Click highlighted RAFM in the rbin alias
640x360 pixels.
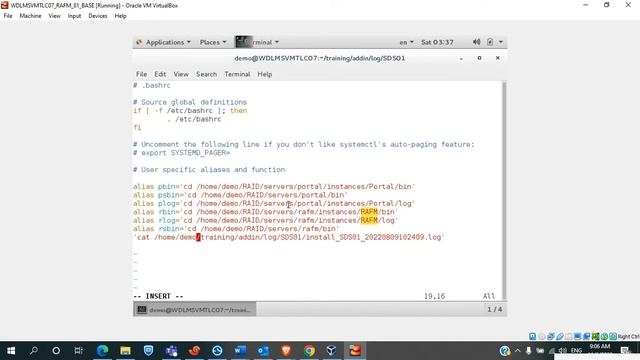click(x=369, y=212)
